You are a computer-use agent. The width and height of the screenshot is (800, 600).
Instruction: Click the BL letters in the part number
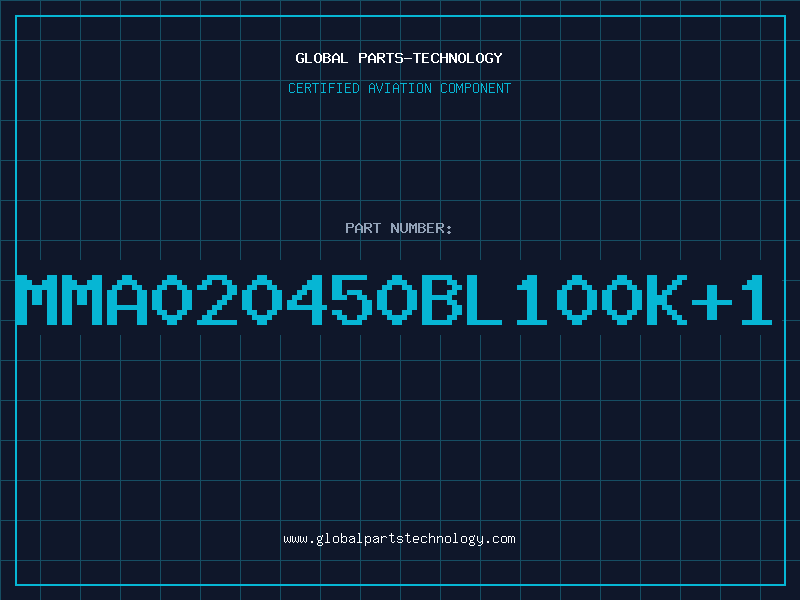click(462, 299)
